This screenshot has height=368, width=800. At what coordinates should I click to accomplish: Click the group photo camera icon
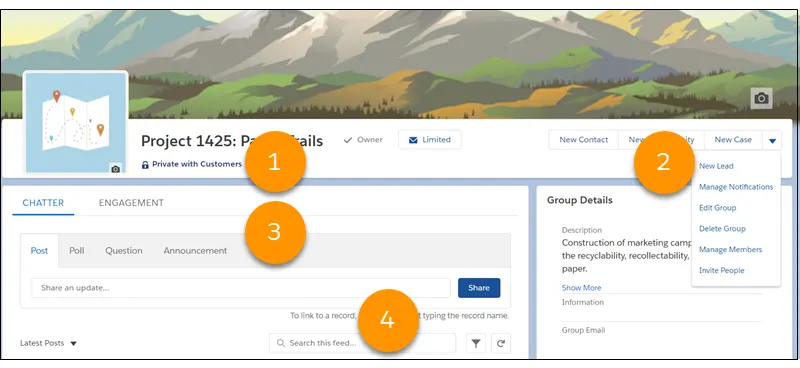point(116,169)
